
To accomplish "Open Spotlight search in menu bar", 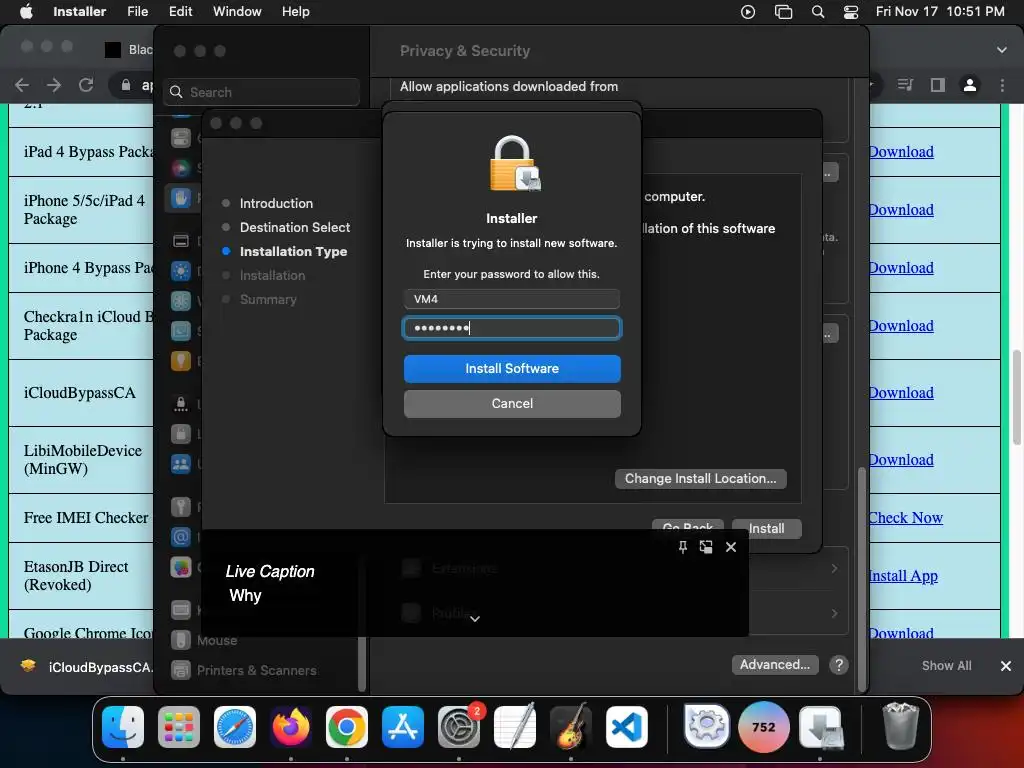I will pyautogui.click(x=817, y=12).
